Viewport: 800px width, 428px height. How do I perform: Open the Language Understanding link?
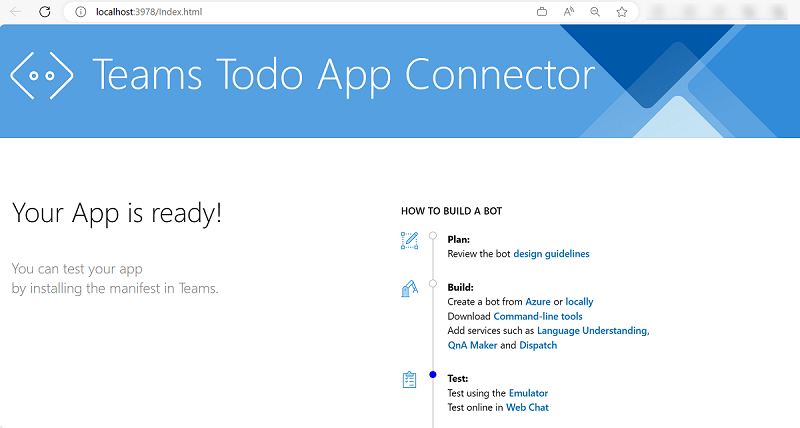tap(592, 331)
